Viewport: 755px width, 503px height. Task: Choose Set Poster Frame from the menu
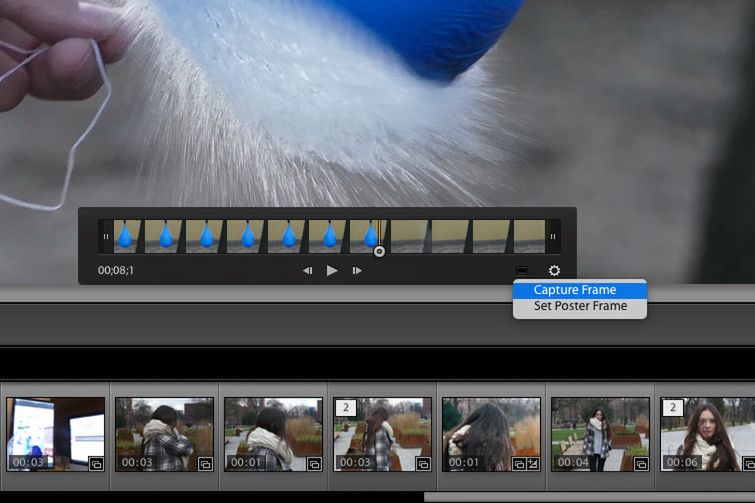580,306
